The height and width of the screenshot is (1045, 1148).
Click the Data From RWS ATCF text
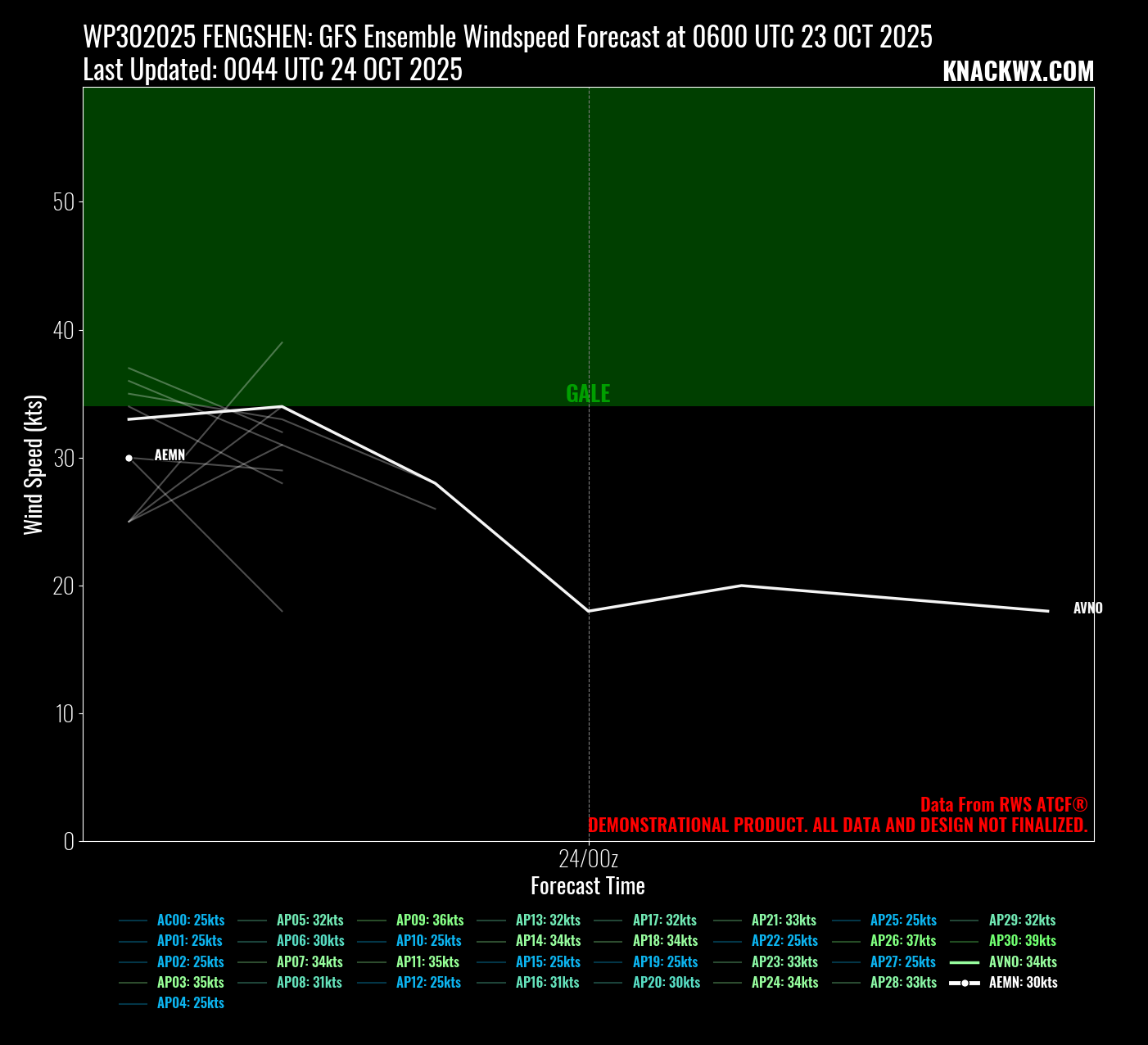[x=1003, y=804]
